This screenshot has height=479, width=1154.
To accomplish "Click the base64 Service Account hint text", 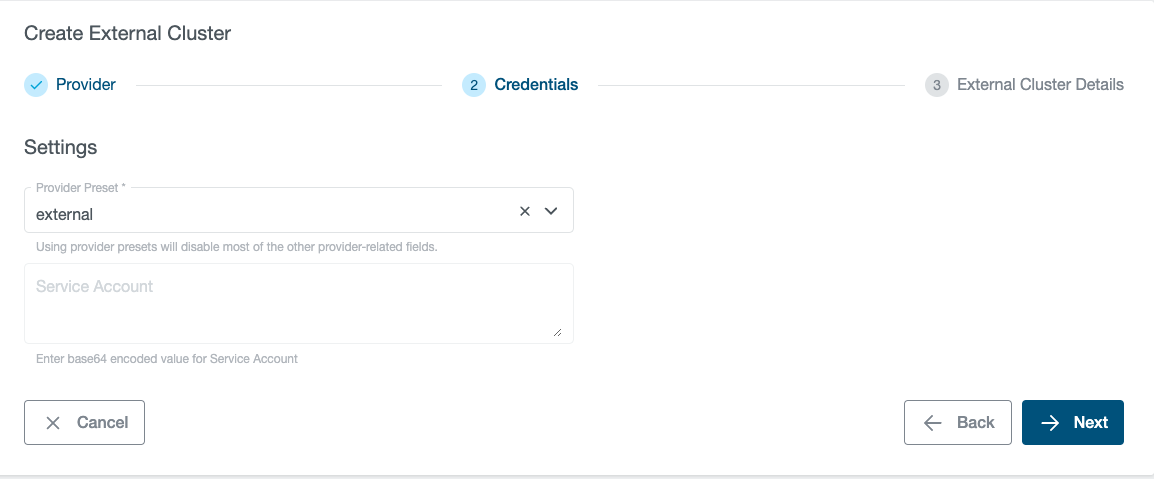I will coord(166,358).
